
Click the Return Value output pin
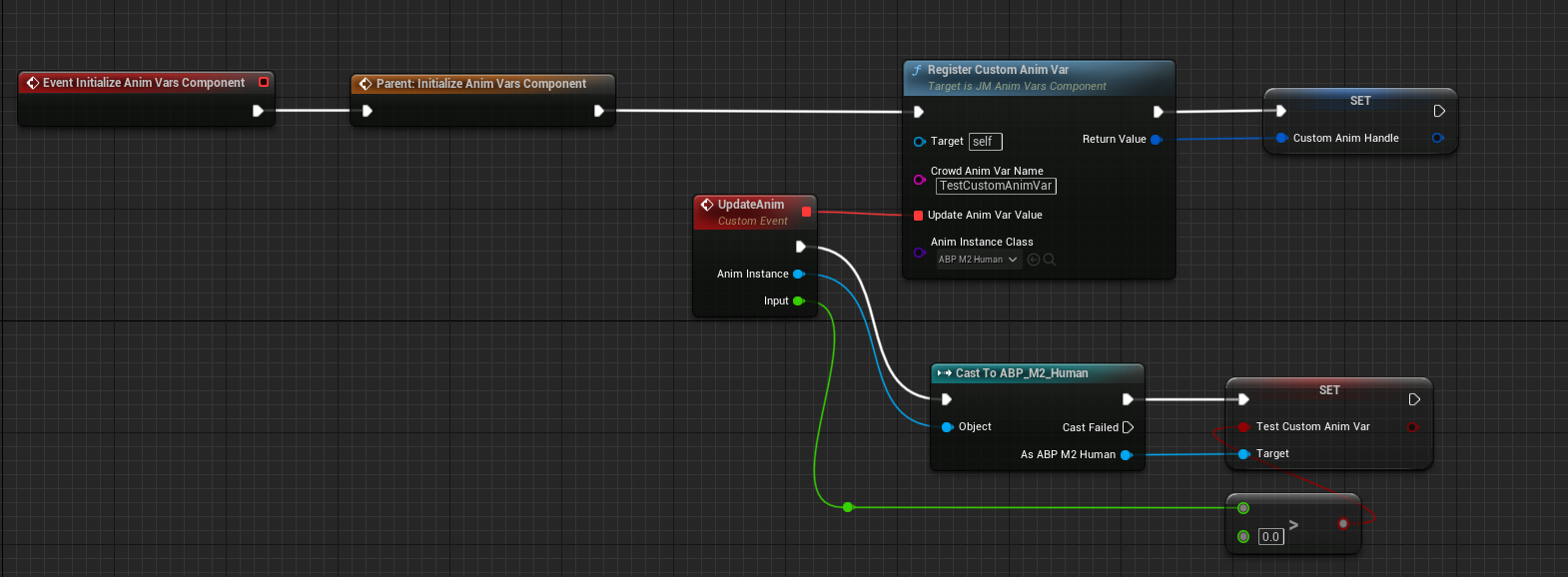[1156, 140]
